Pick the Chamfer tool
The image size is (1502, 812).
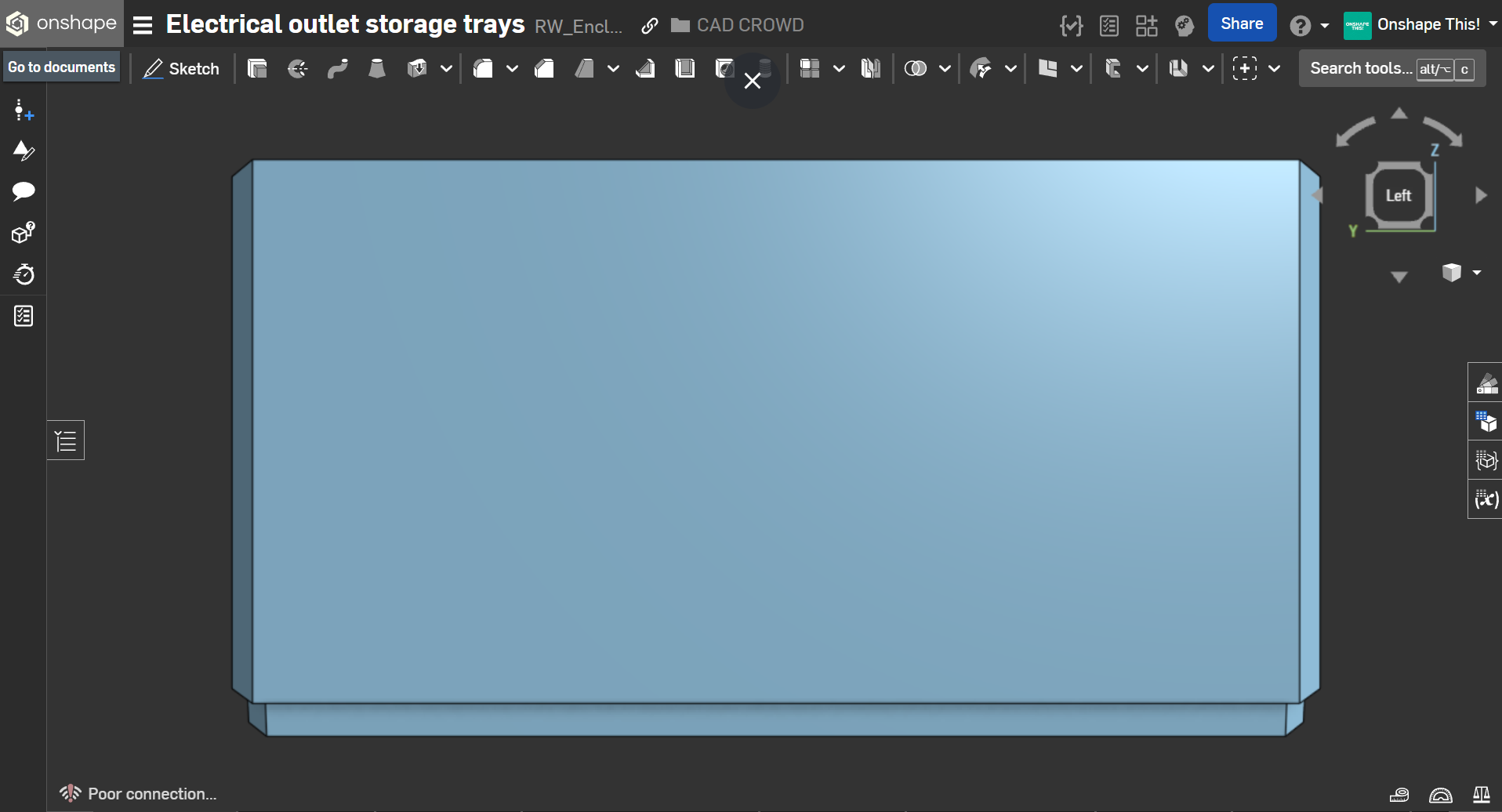pos(544,69)
